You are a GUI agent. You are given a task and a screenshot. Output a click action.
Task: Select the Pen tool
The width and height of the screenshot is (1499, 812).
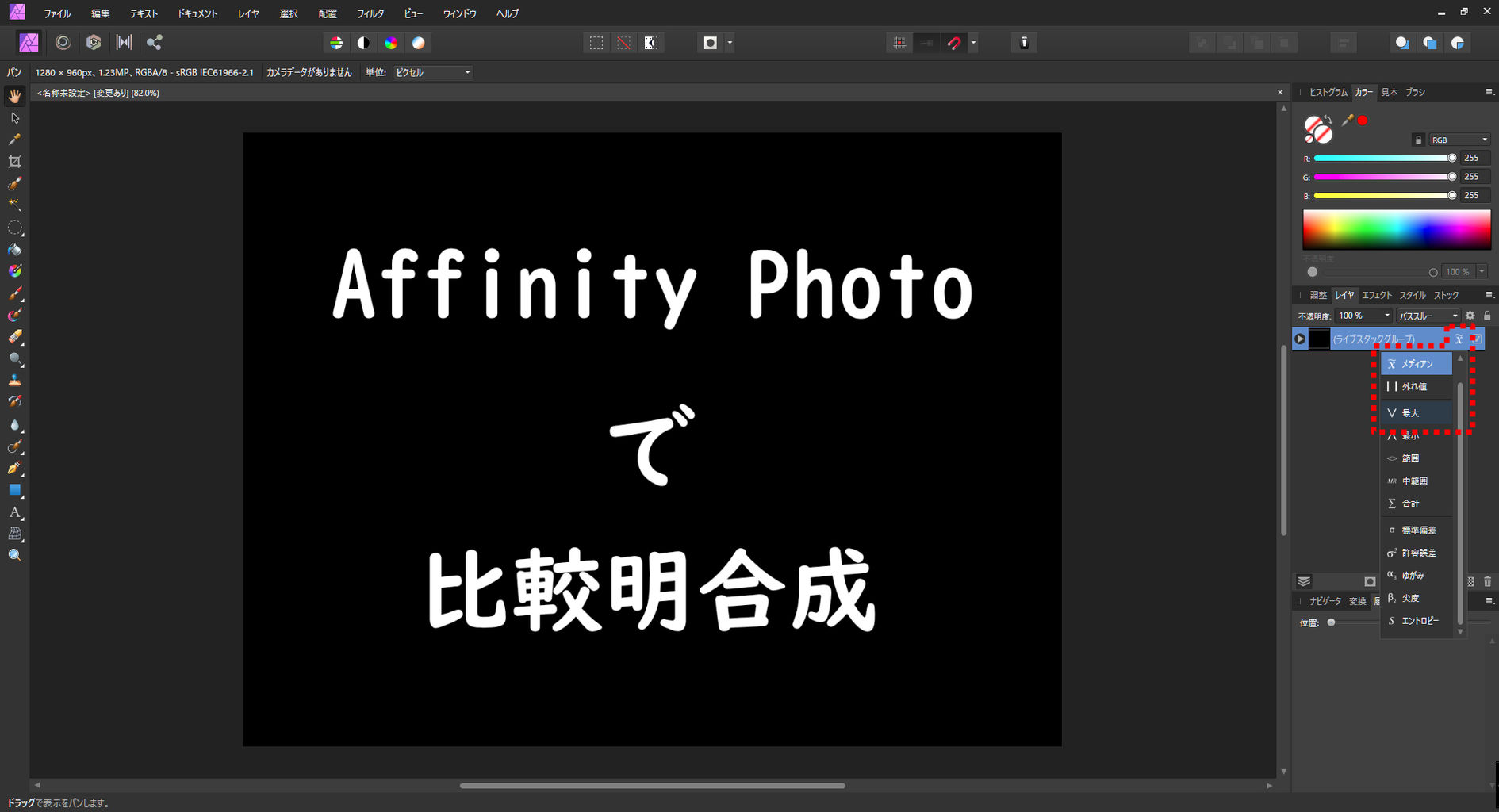tap(15, 469)
